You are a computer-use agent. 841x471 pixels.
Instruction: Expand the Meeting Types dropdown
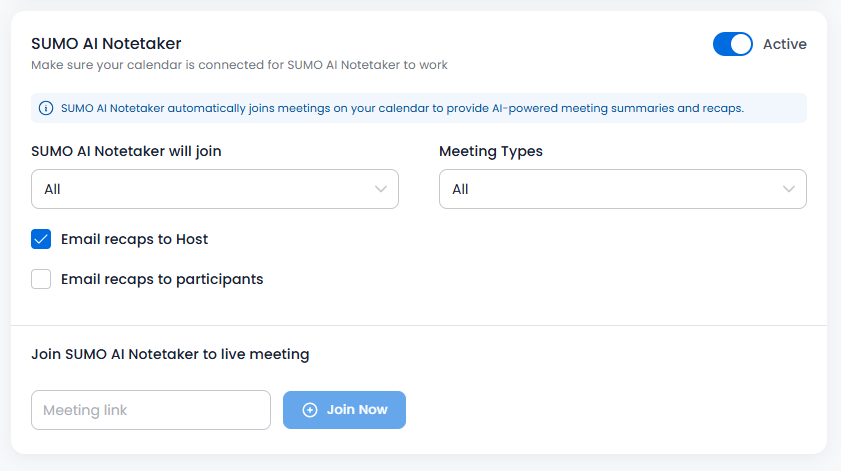(622, 189)
